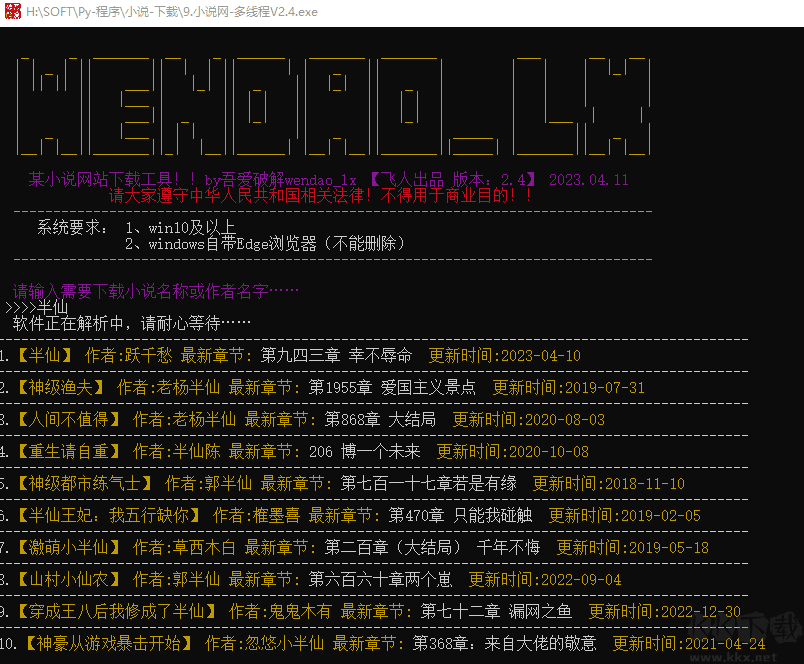Click the version text '版本：2.4'
804x664 pixels.
coord(490,179)
